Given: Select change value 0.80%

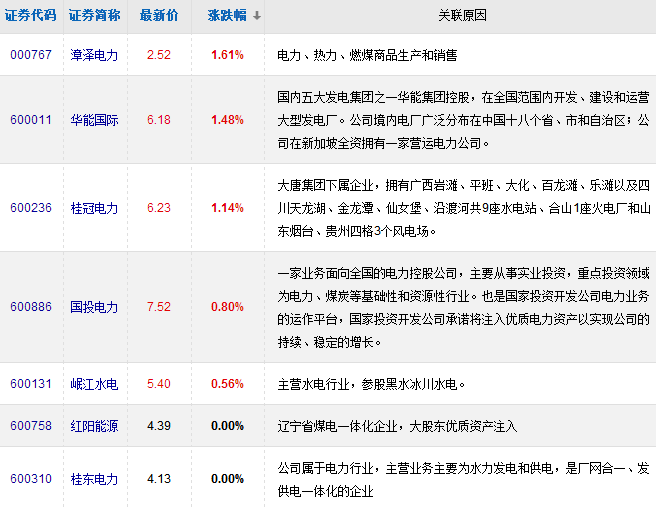Looking at the screenshot, I should pos(227,307).
